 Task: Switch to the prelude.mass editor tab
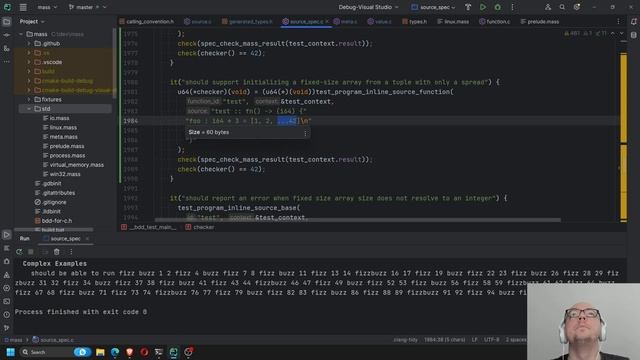click(x=539, y=22)
